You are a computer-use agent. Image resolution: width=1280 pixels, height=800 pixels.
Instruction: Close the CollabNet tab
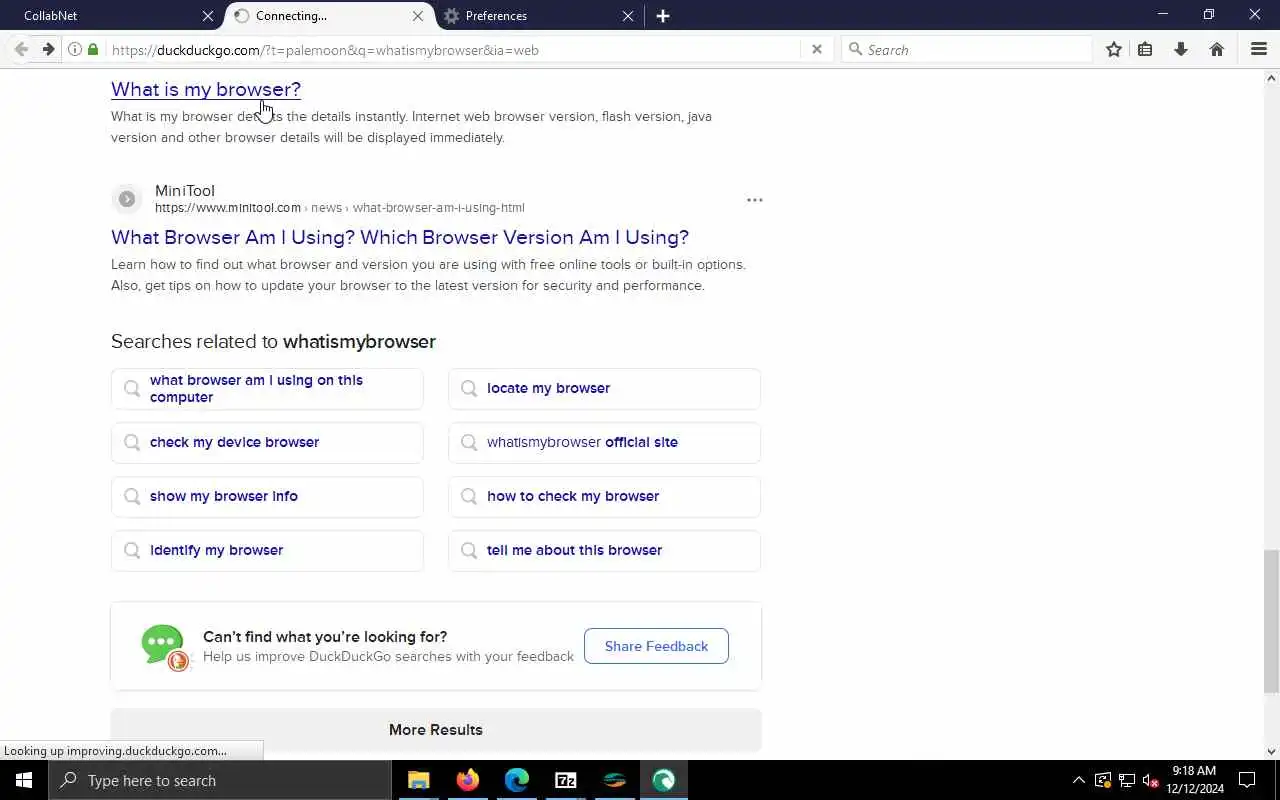208,16
